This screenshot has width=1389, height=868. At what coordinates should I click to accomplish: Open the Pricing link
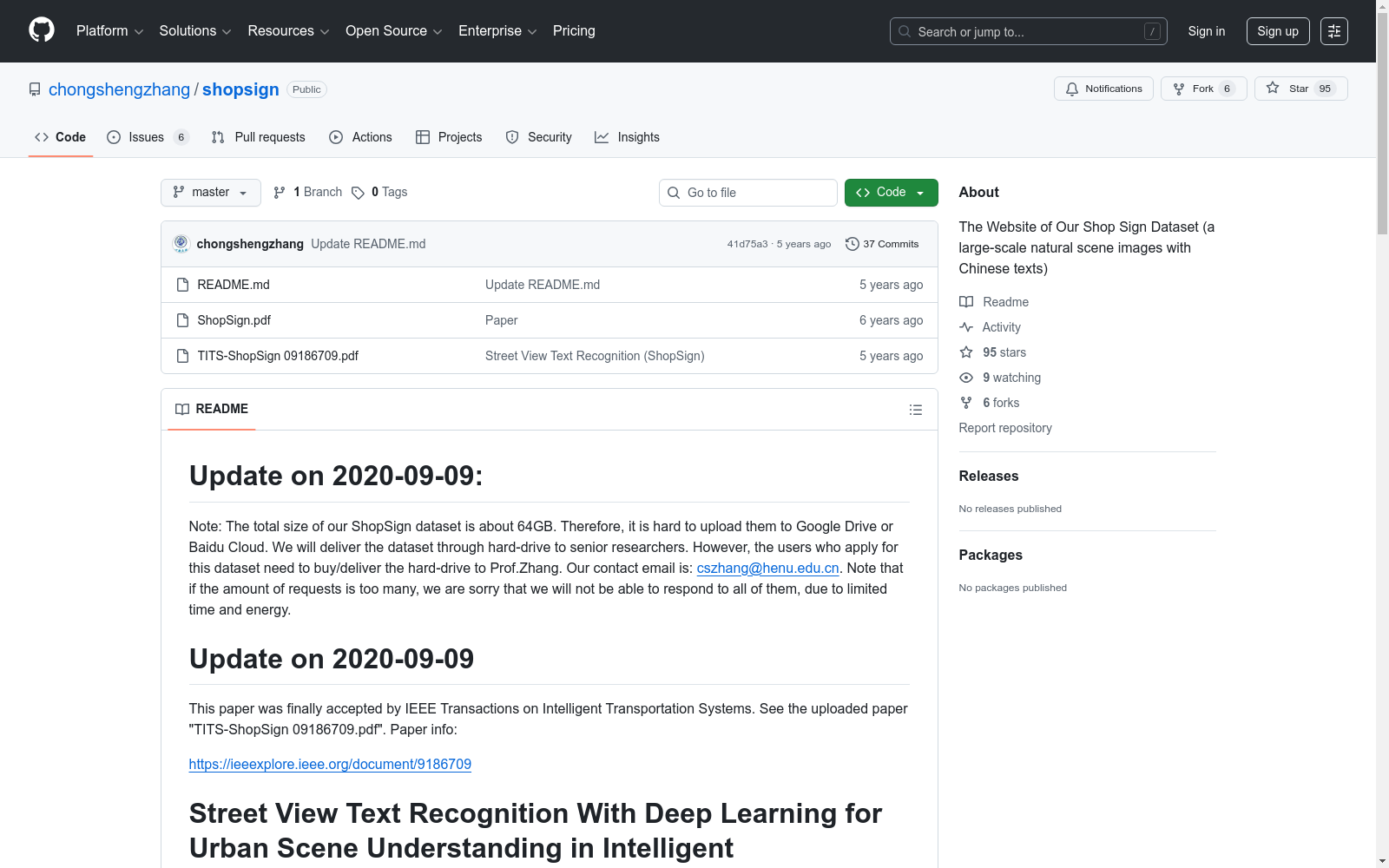coord(574,31)
